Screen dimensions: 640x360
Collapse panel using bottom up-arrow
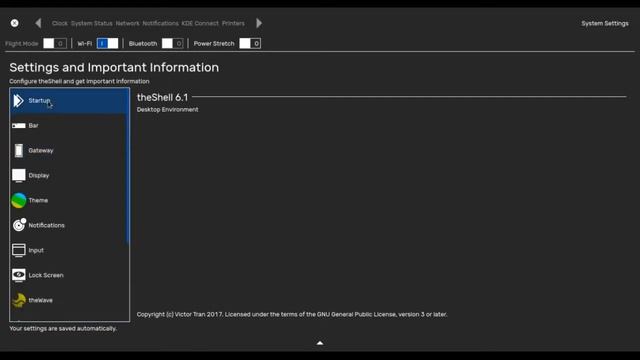pos(320,343)
